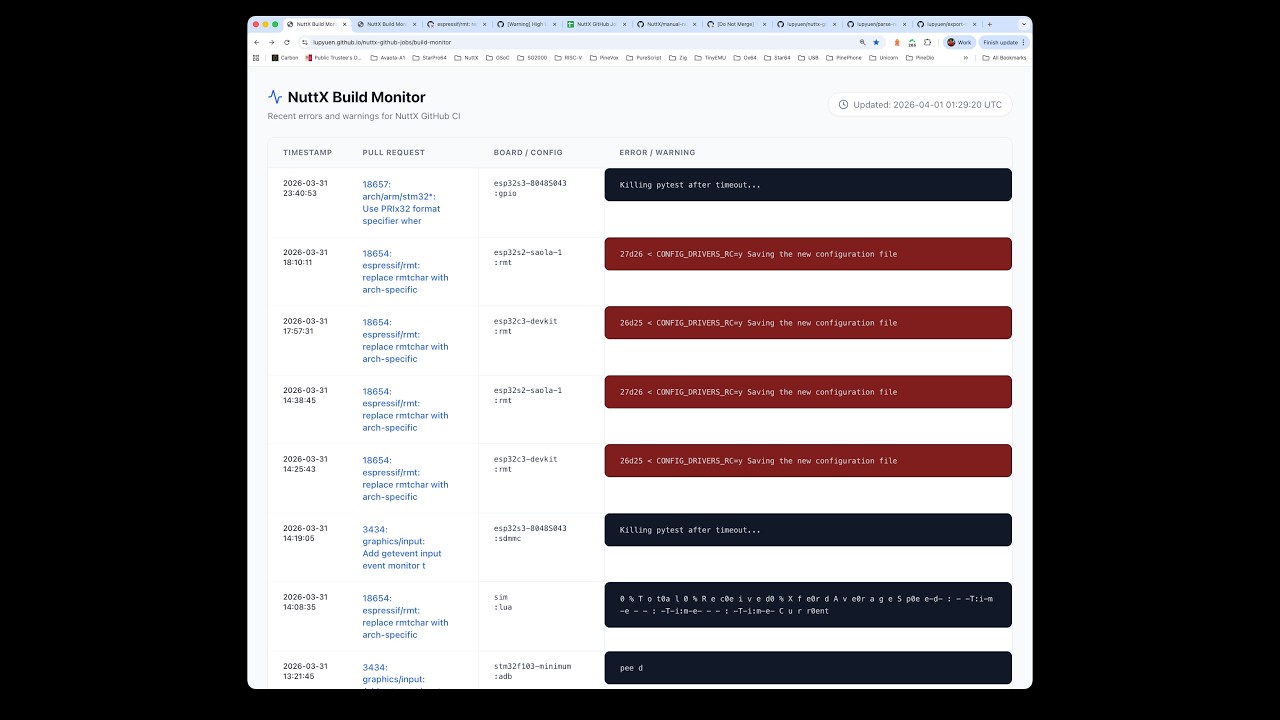Click the clock icon in the Updated badge

843,104
